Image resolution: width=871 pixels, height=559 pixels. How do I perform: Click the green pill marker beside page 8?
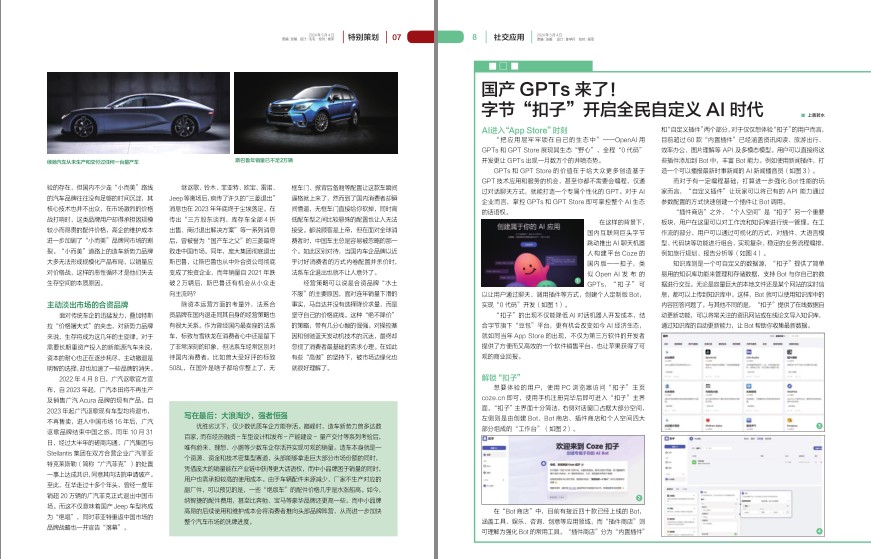pyautogui.click(x=451, y=37)
